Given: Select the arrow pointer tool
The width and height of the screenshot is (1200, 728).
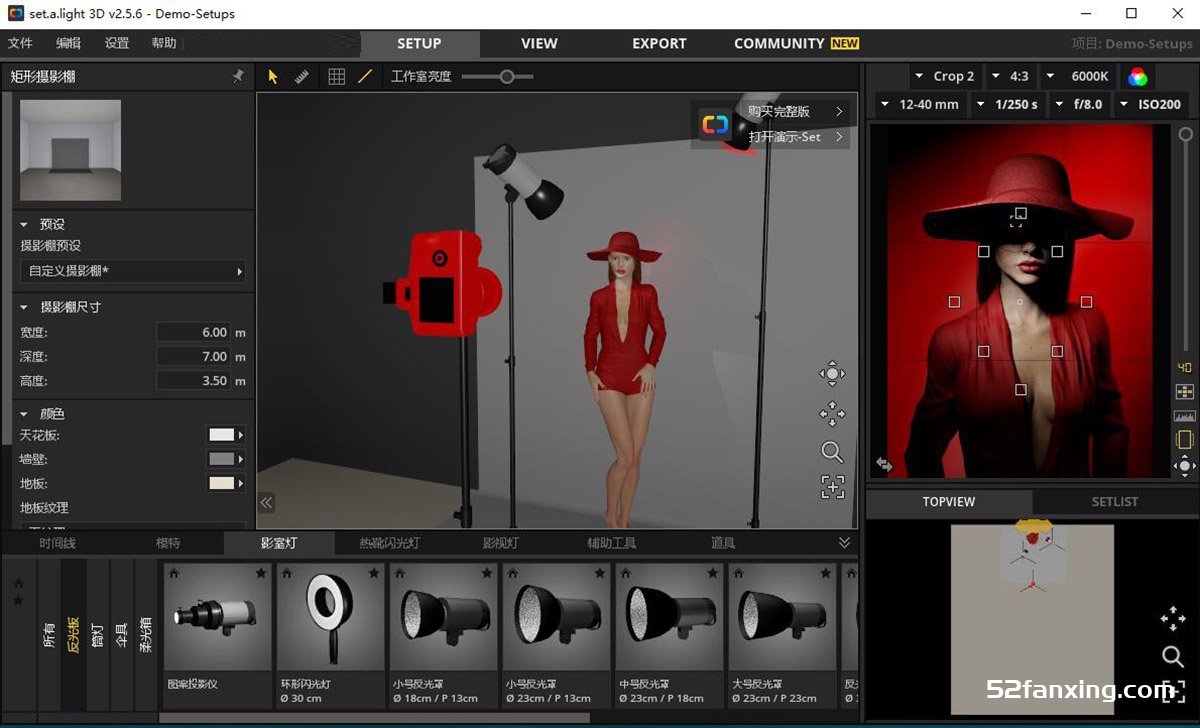Looking at the screenshot, I should click(x=273, y=76).
